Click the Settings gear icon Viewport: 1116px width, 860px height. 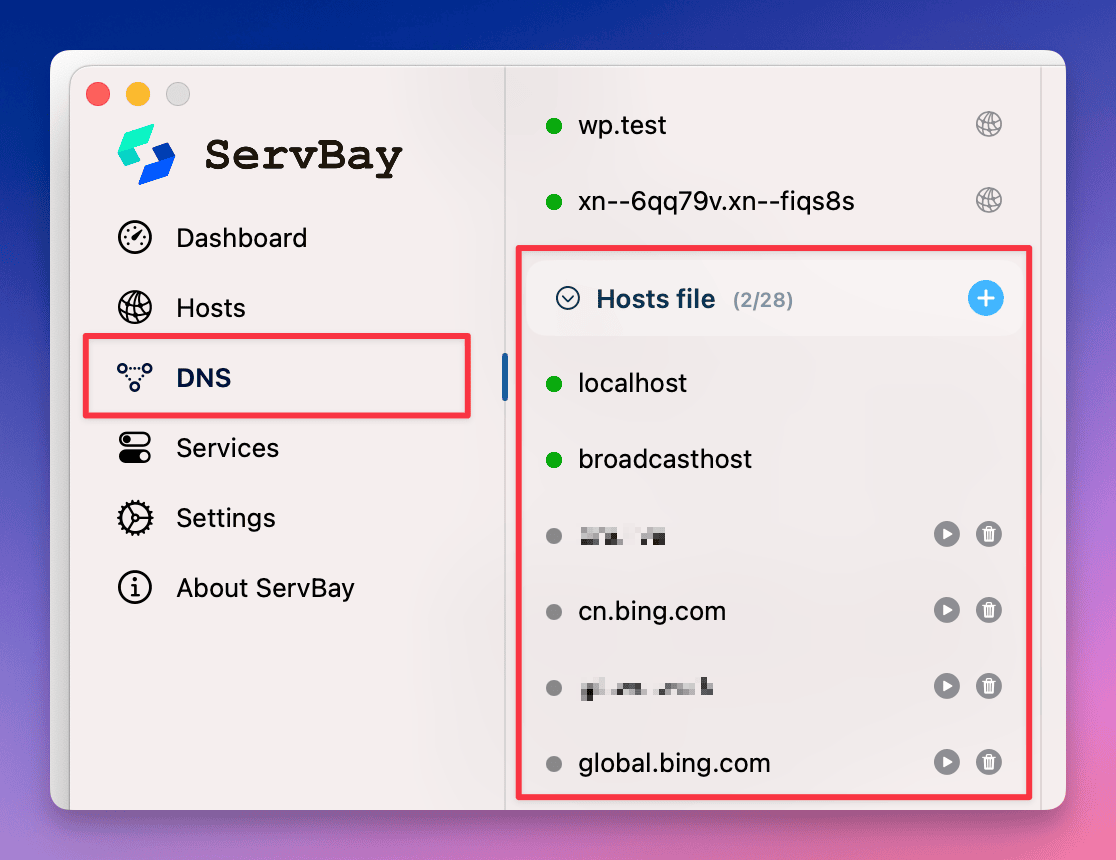[135, 518]
